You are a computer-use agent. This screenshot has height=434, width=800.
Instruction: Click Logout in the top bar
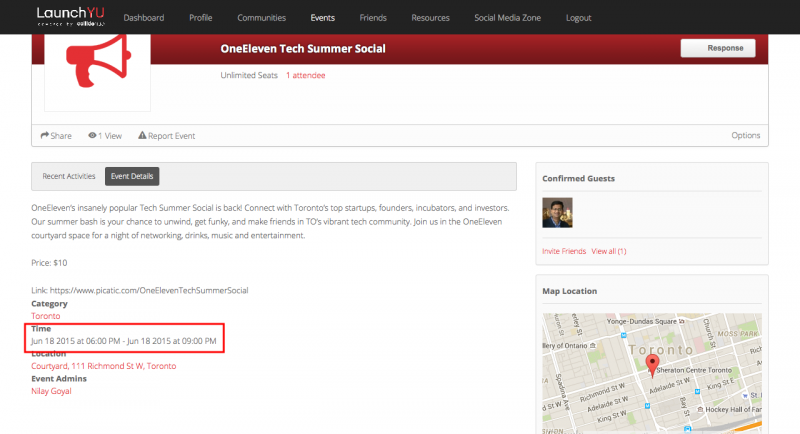tap(578, 18)
